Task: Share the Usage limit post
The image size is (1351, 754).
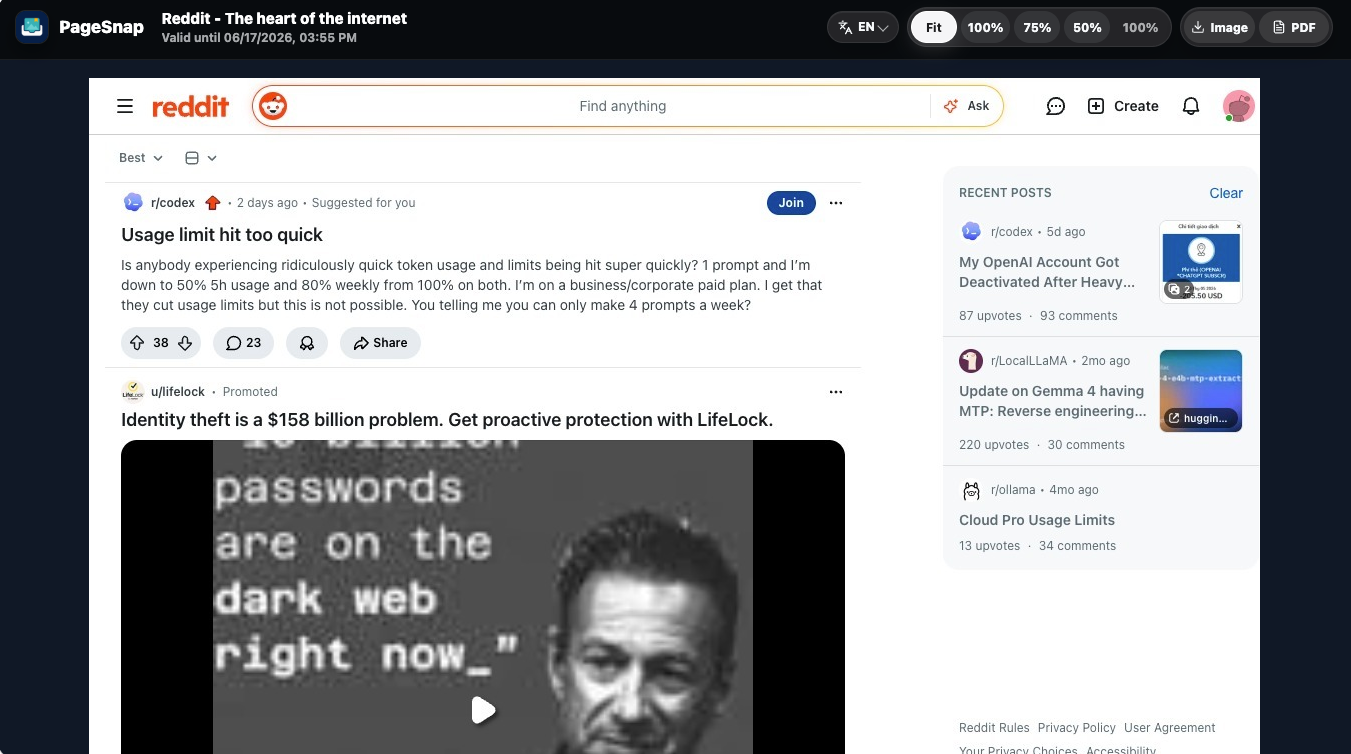Action: point(380,343)
